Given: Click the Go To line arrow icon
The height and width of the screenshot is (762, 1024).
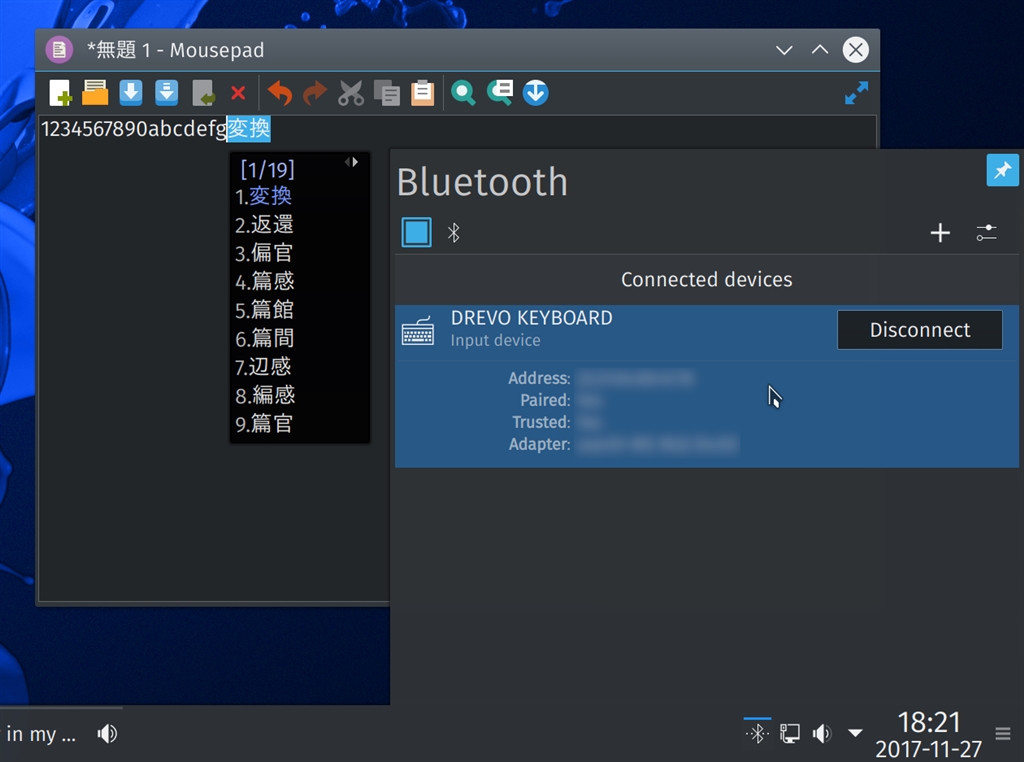Looking at the screenshot, I should point(536,93).
